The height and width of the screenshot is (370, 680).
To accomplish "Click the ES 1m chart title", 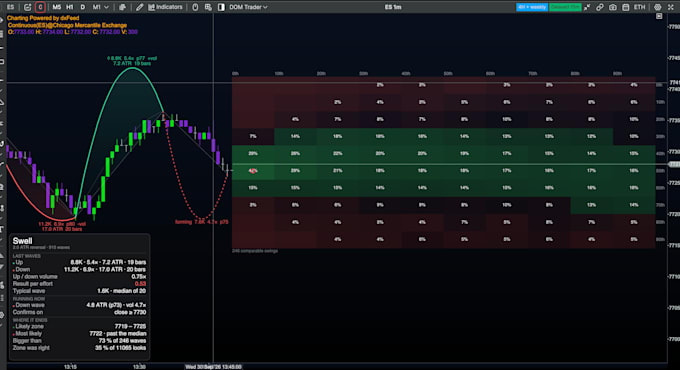I will tap(393, 7).
